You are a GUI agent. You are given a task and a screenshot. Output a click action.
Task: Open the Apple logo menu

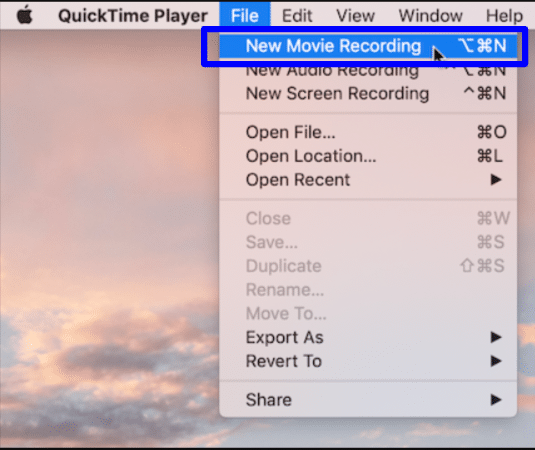pos(25,15)
